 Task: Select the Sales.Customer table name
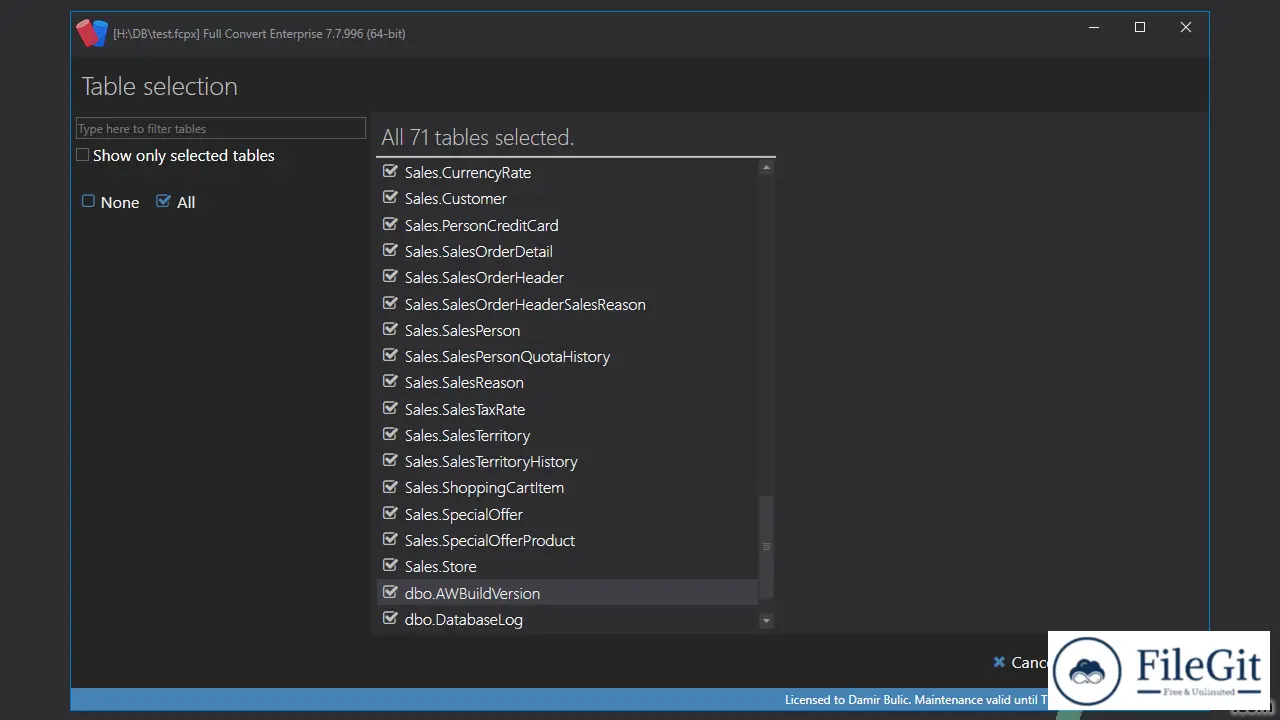click(x=455, y=198)
